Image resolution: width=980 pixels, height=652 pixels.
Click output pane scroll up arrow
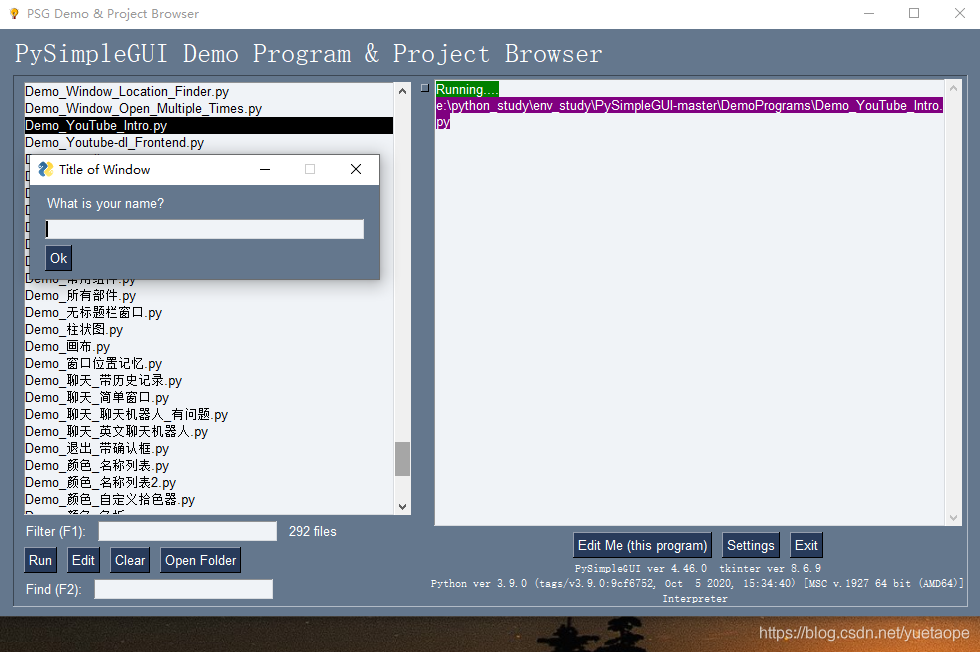coord(953,89)
